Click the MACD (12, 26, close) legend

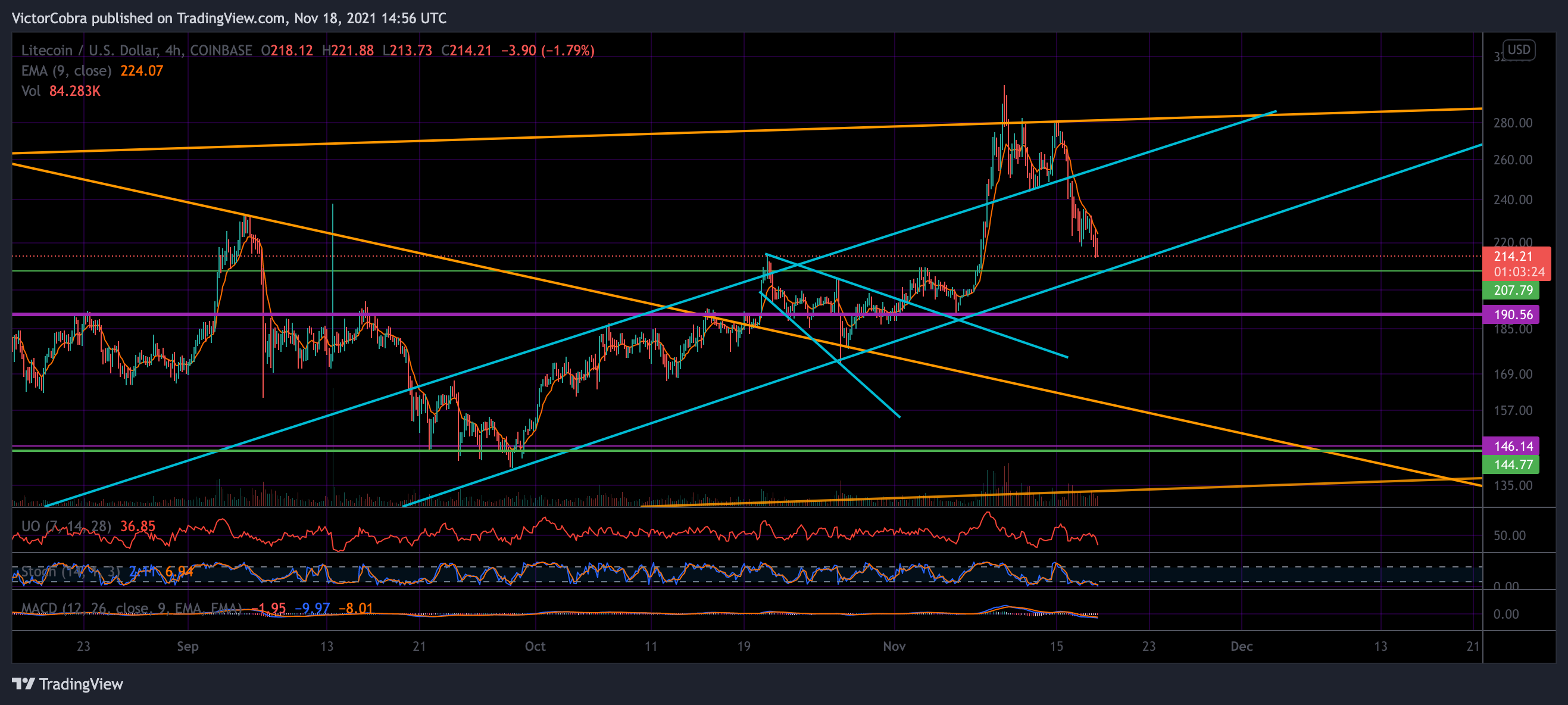tap(132, 608)
